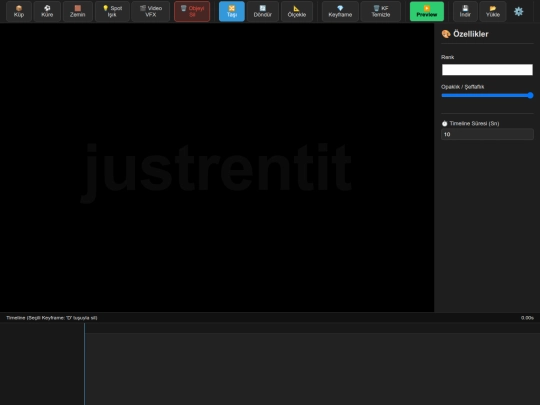Add a Spot Işık light
The image size is (540, 405).
coord(112,11)
